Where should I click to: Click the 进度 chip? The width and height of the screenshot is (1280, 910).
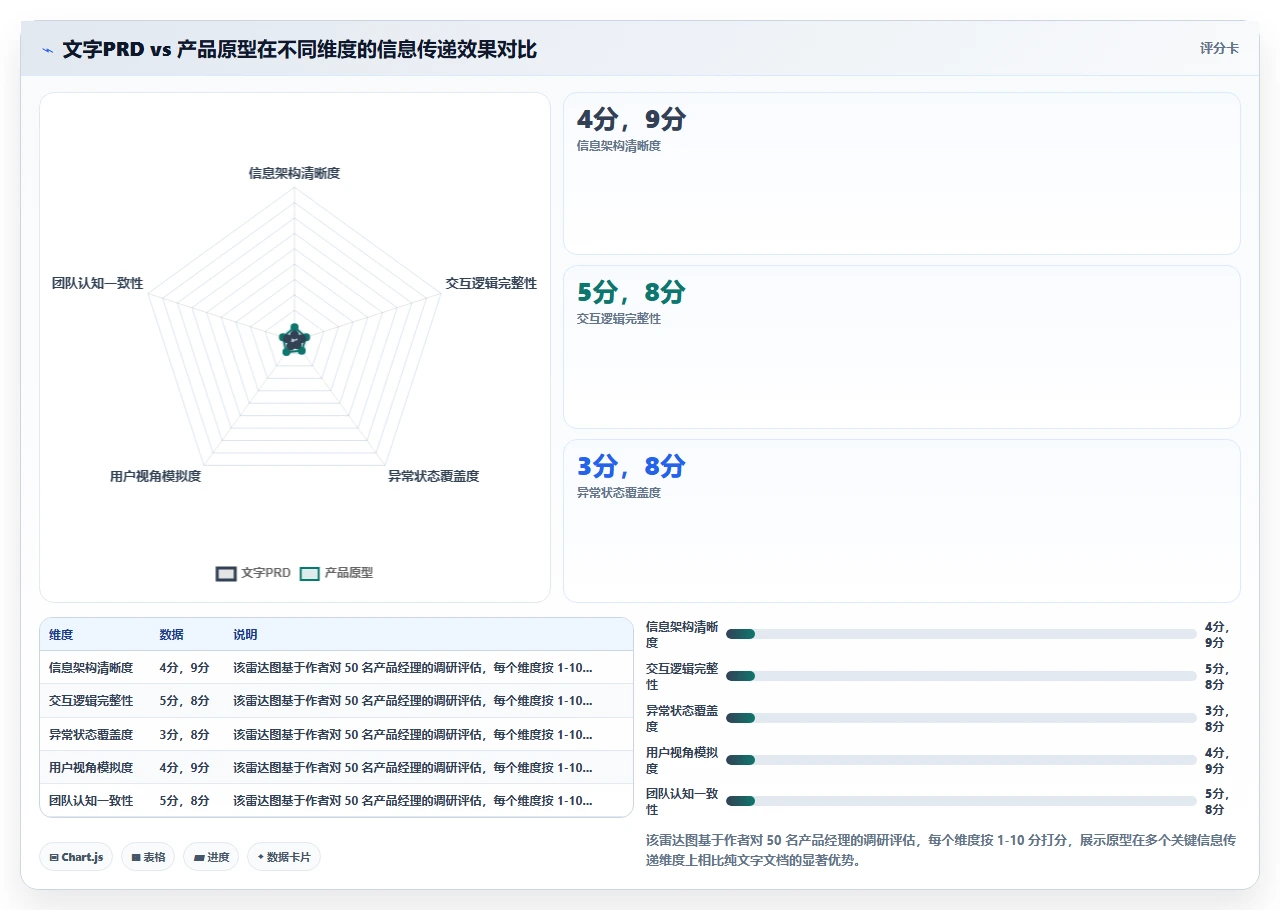click(x=211, y=857)
